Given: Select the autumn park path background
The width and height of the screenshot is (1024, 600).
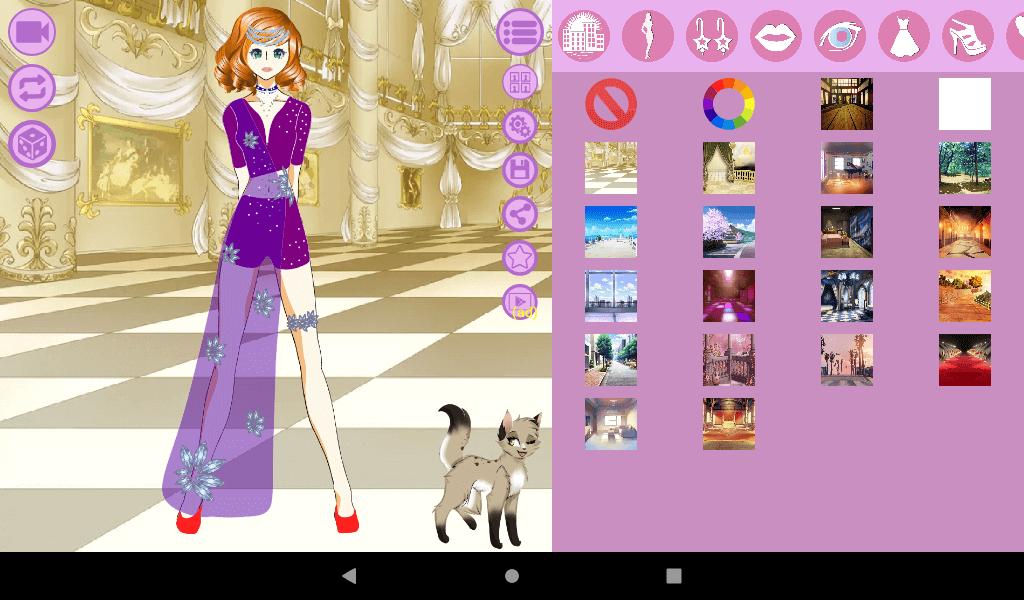Looking at the screenshot, I should (x=965, y=296).
